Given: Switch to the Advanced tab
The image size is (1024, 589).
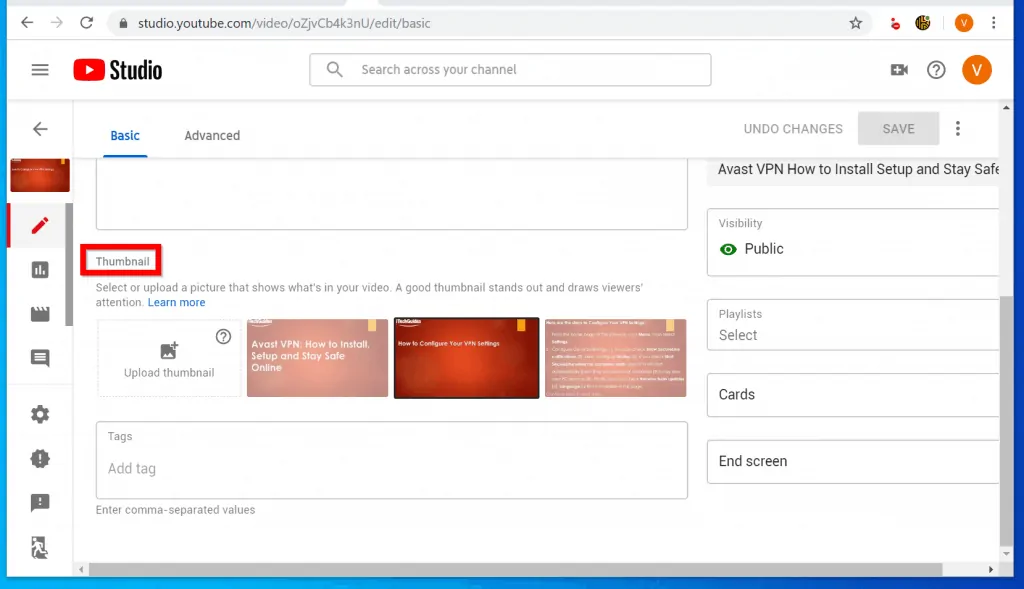Looking at the screenshot, I should coord(211,135).
